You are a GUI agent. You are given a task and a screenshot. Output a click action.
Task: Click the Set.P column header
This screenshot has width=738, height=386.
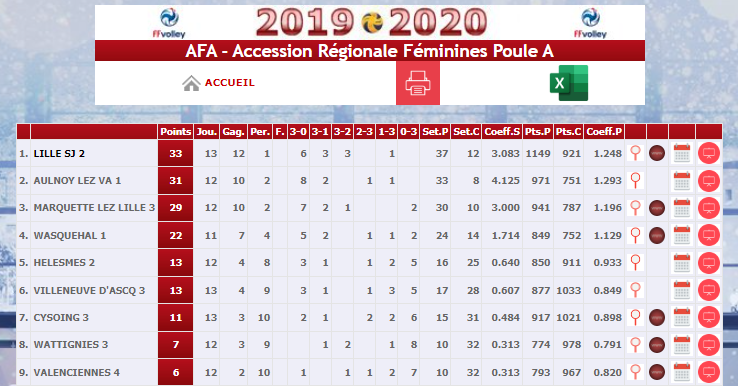click(x=435, y=132)
